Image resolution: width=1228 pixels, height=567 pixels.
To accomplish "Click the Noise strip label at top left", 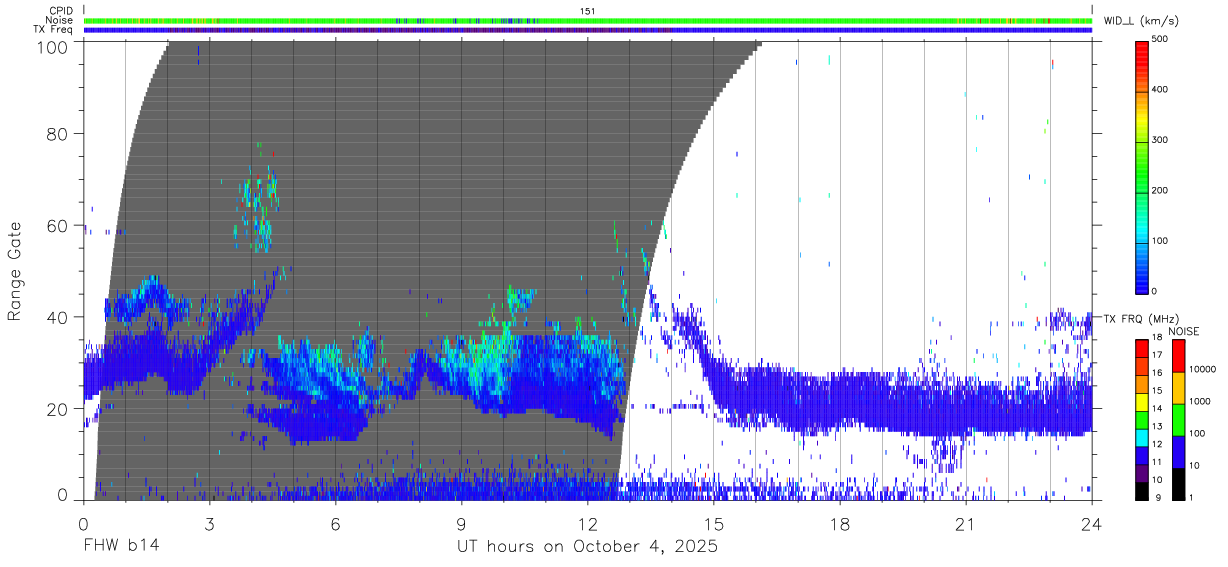I will point(60,20).
